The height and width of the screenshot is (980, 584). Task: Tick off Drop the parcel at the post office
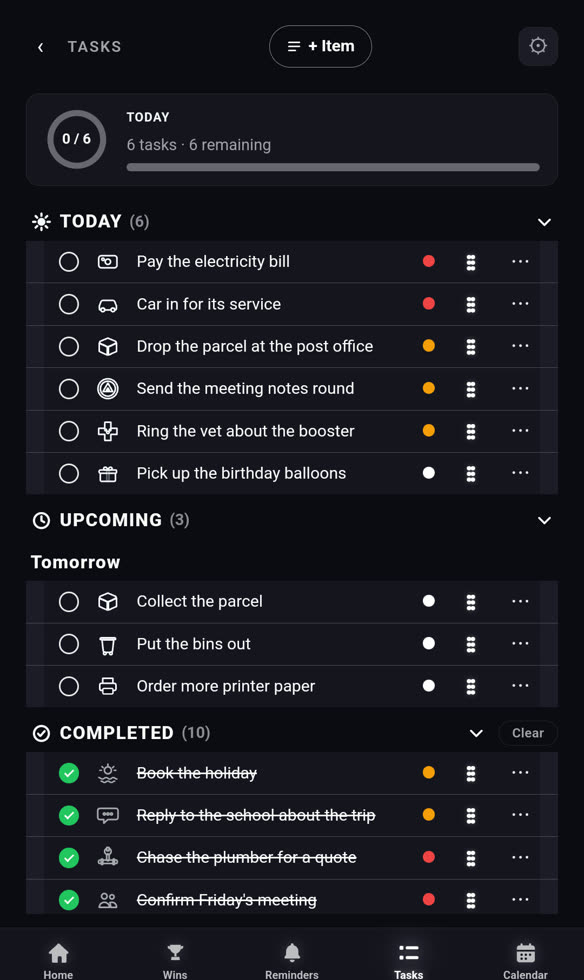click(x=69, y=346)
